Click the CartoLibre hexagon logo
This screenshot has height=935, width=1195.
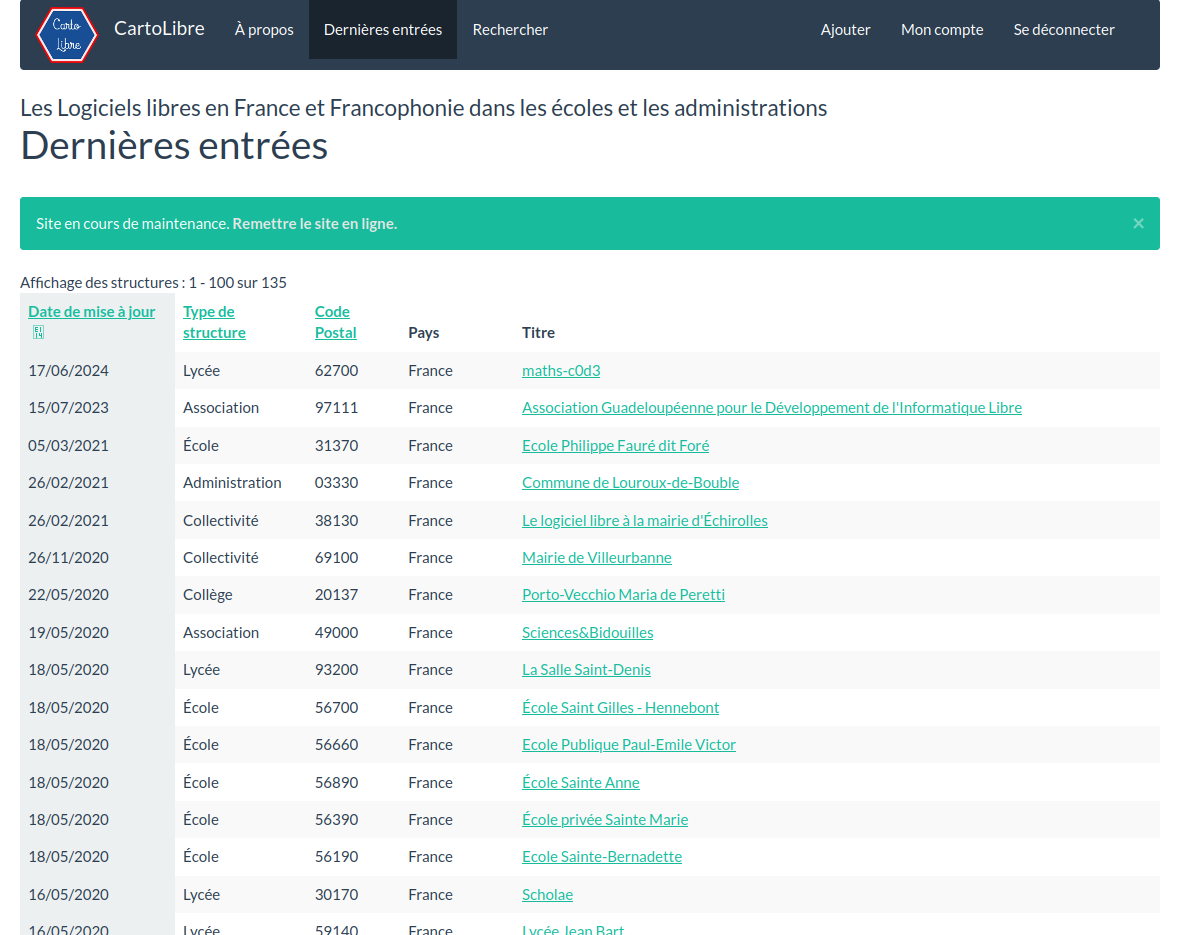(67, 34)
